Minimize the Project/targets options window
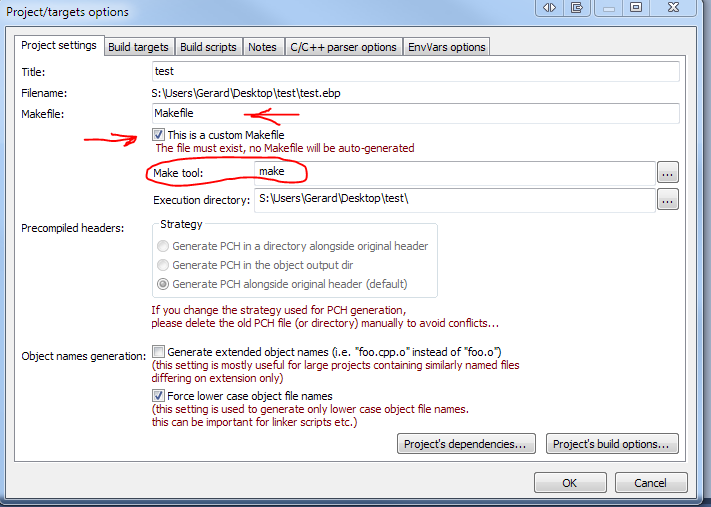The image size is (711, 507). pos(609,8)
